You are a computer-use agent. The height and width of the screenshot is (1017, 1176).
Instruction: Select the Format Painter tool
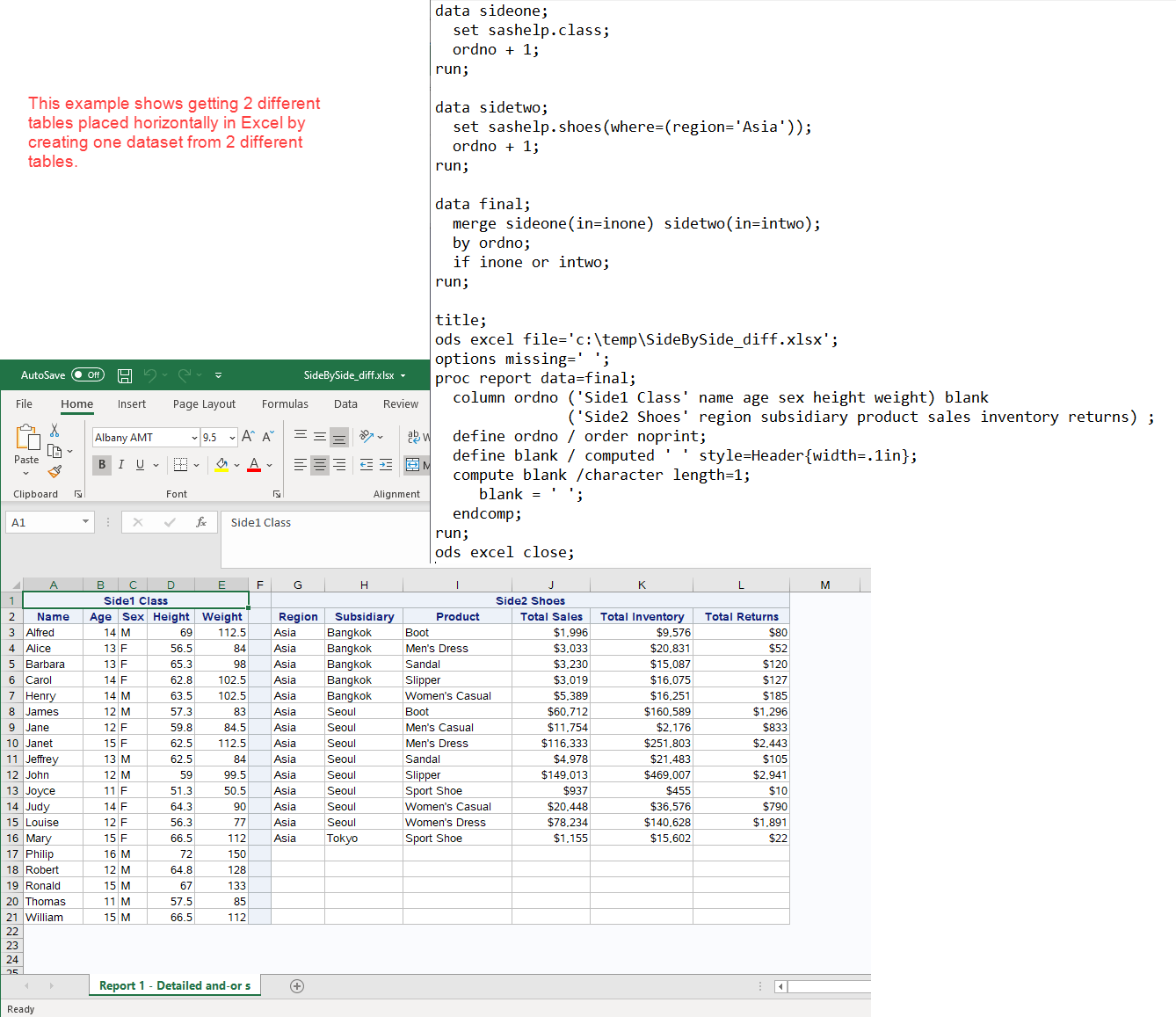[x=56, y=471]
